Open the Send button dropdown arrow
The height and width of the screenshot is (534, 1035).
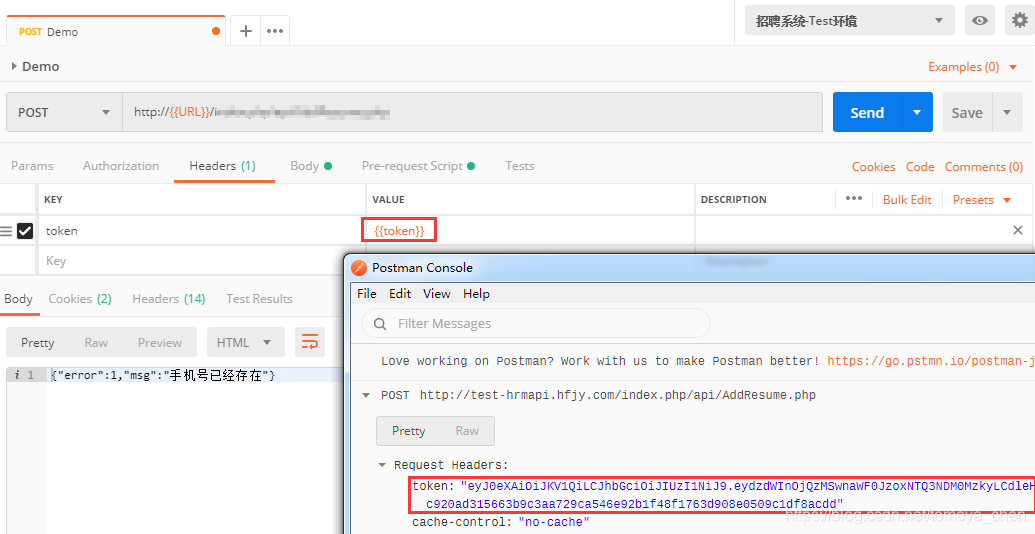click(x=917, y=112)
